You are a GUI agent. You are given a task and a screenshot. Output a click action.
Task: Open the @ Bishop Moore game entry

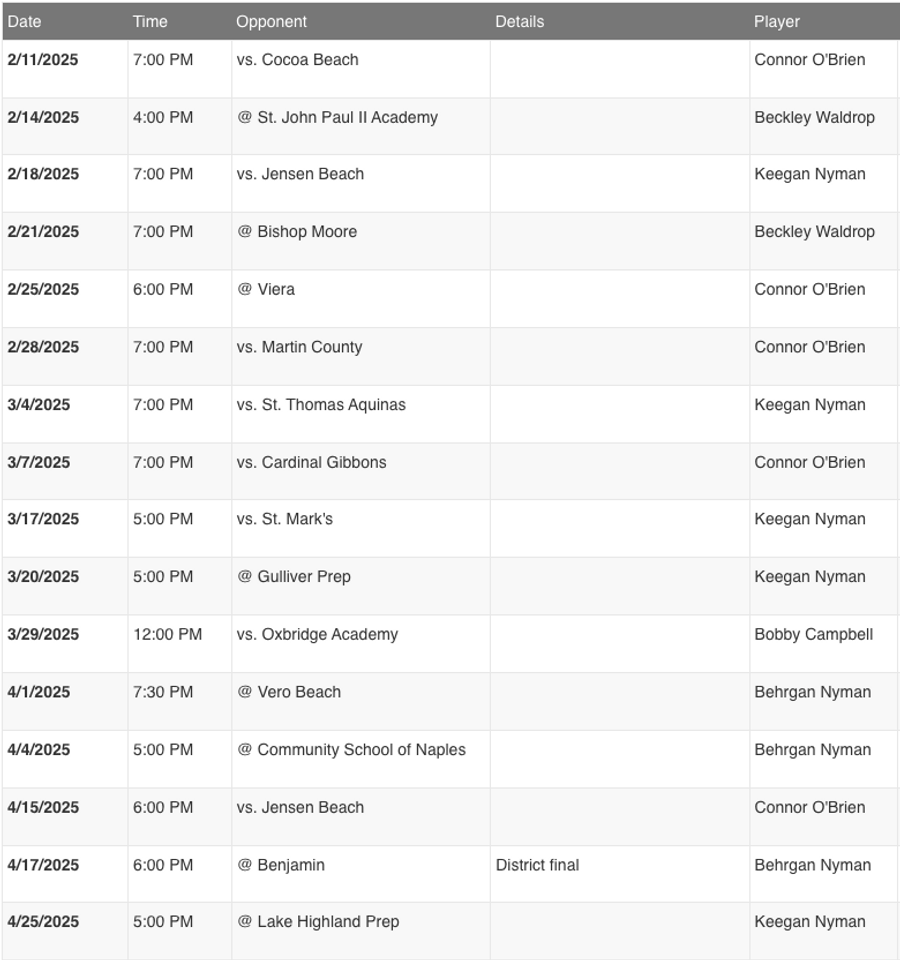(297, 232)
